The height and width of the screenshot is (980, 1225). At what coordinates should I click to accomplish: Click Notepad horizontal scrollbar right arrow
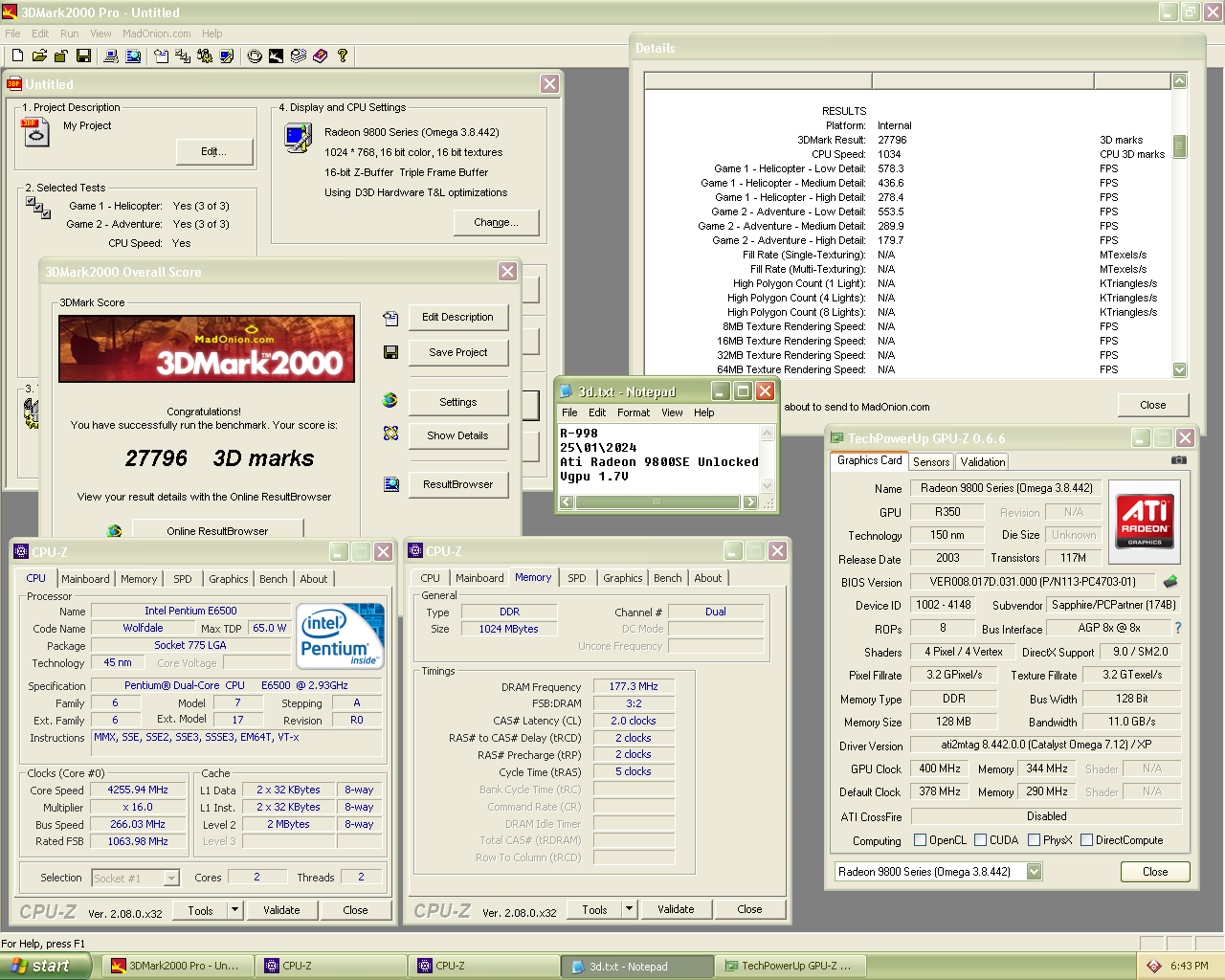pos(749,502)
